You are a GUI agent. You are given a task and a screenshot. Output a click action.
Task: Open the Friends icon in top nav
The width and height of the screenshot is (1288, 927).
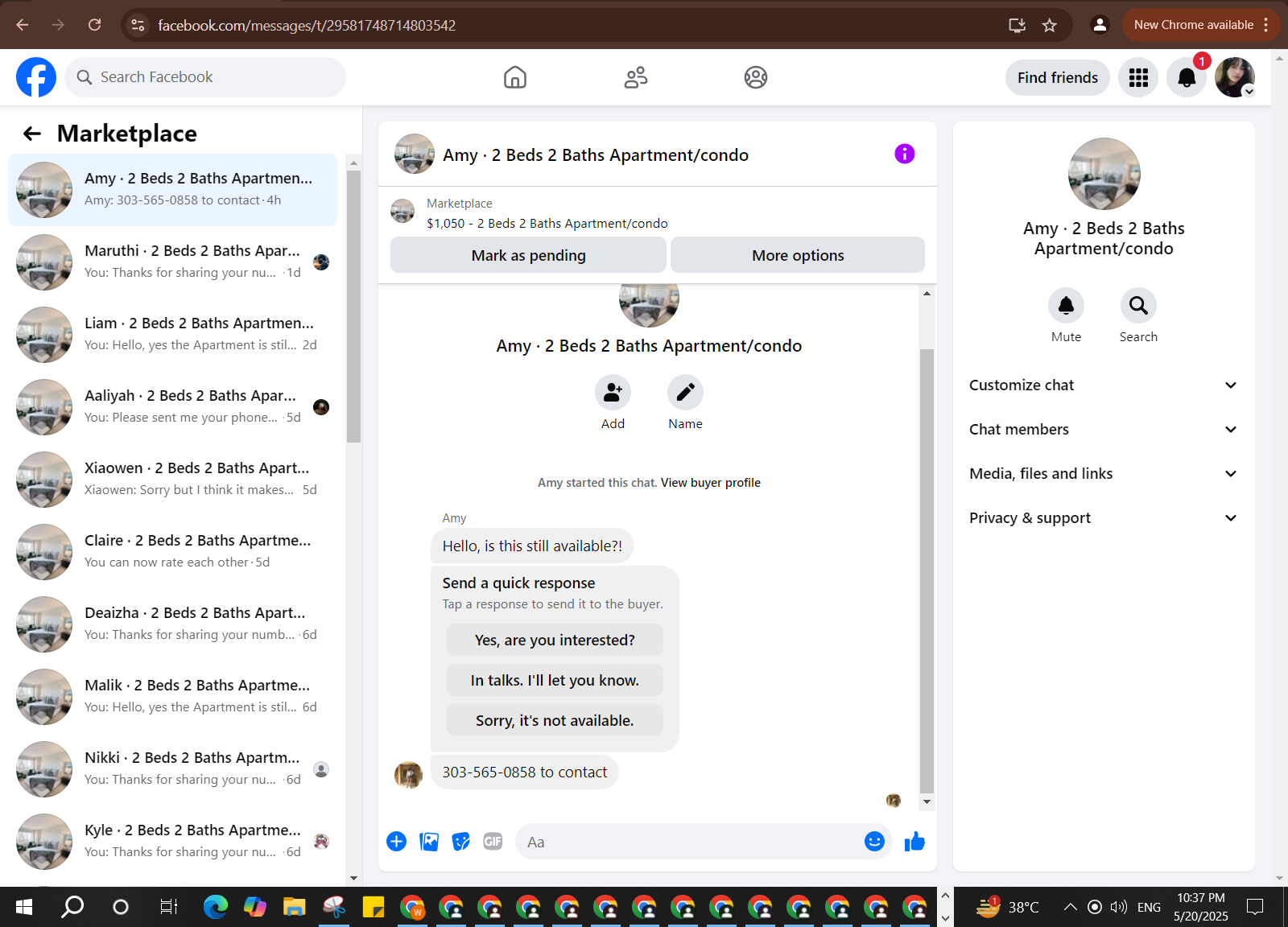(636, 77)
